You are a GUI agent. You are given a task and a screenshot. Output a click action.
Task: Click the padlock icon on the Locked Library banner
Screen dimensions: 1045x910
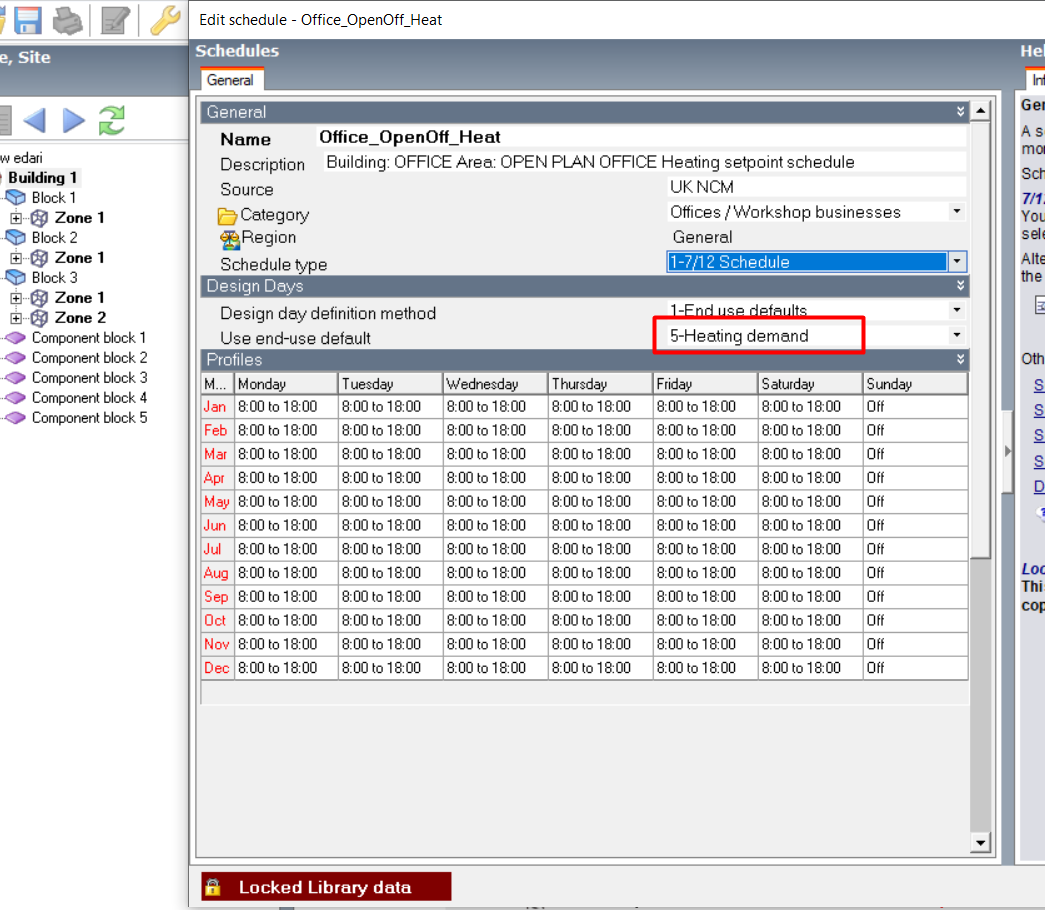pos(213,887)
